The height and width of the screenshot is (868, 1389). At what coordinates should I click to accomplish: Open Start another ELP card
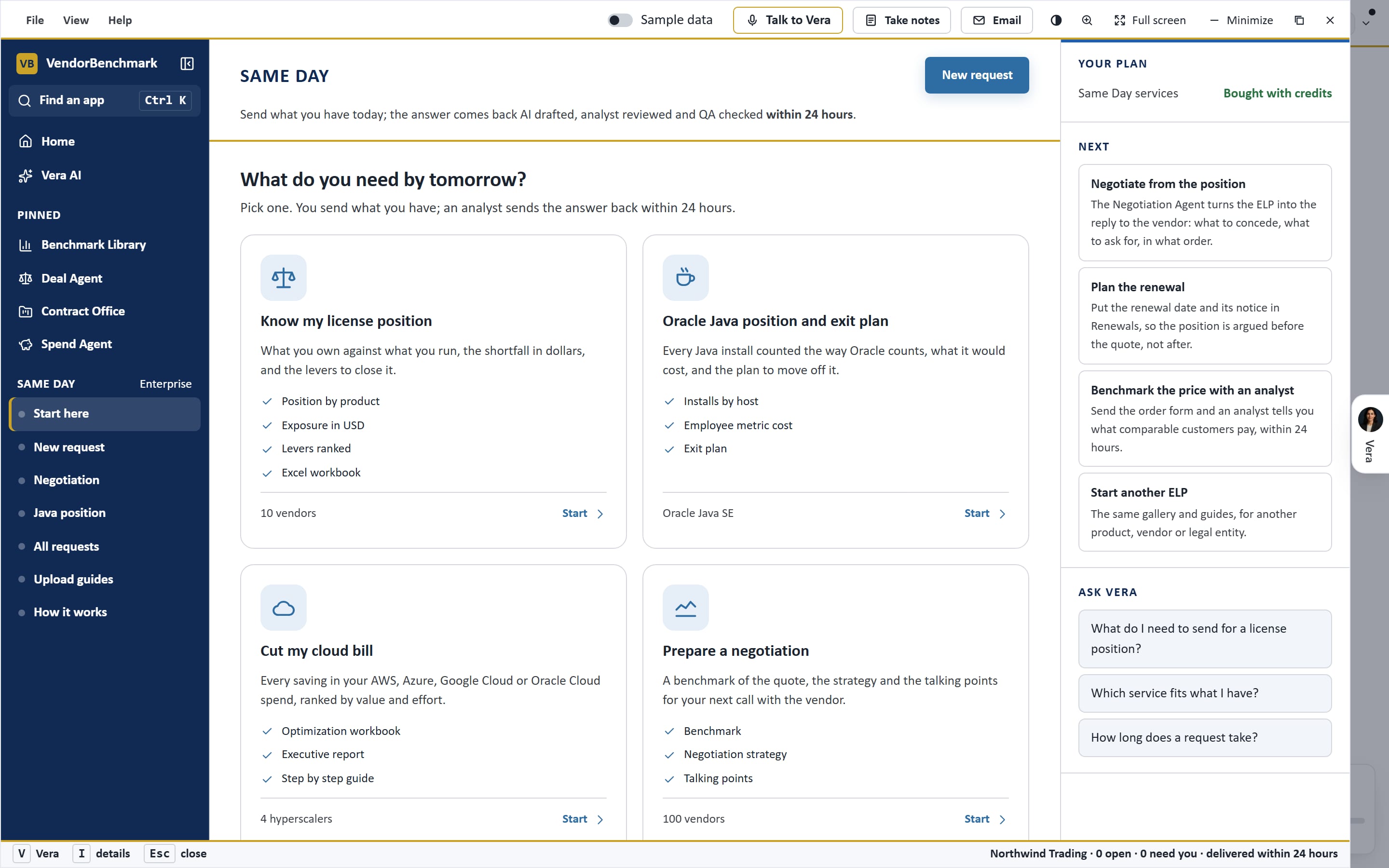coord(1205,512)
